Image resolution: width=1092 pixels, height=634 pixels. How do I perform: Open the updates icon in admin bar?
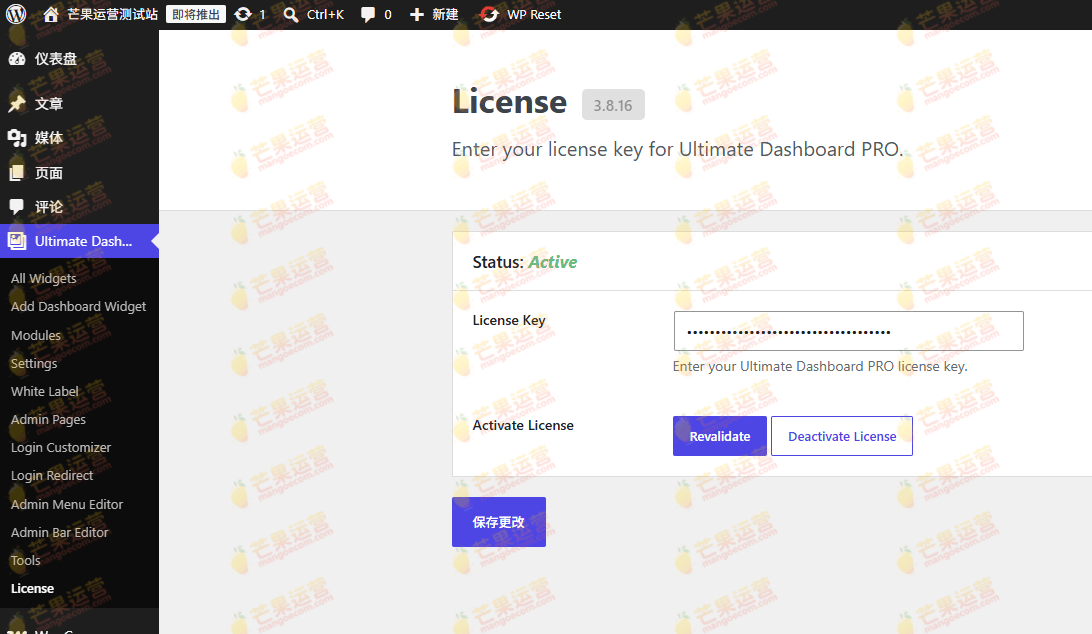pyautogui.click(x=242, y=14)
